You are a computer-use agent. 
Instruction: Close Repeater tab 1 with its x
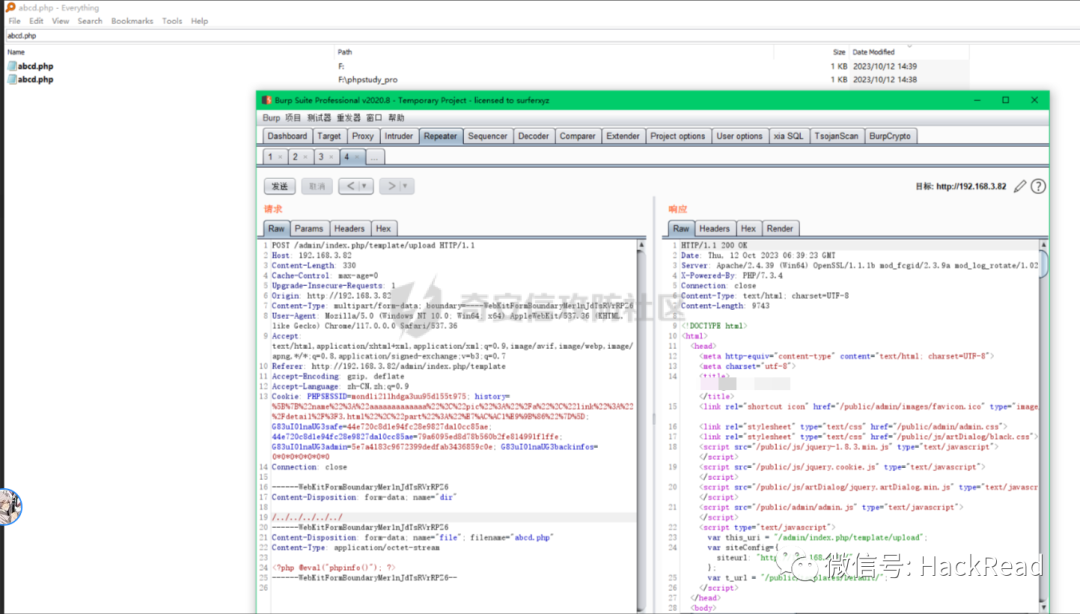(x=280, y=157)
